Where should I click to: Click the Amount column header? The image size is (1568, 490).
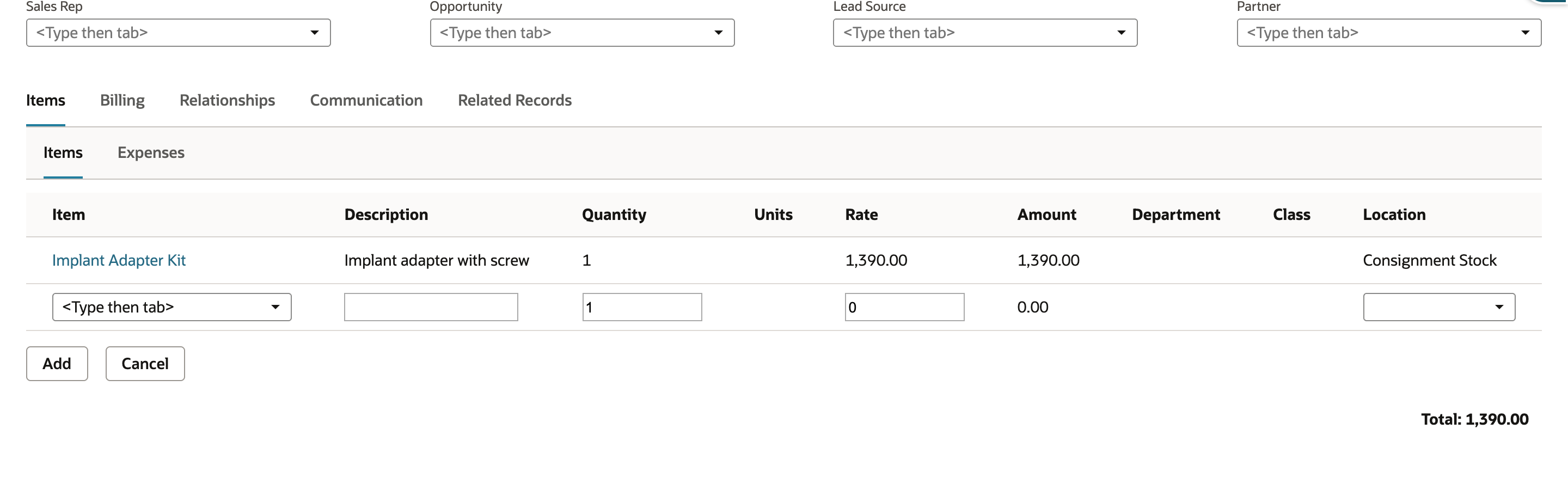point(1047,215)
